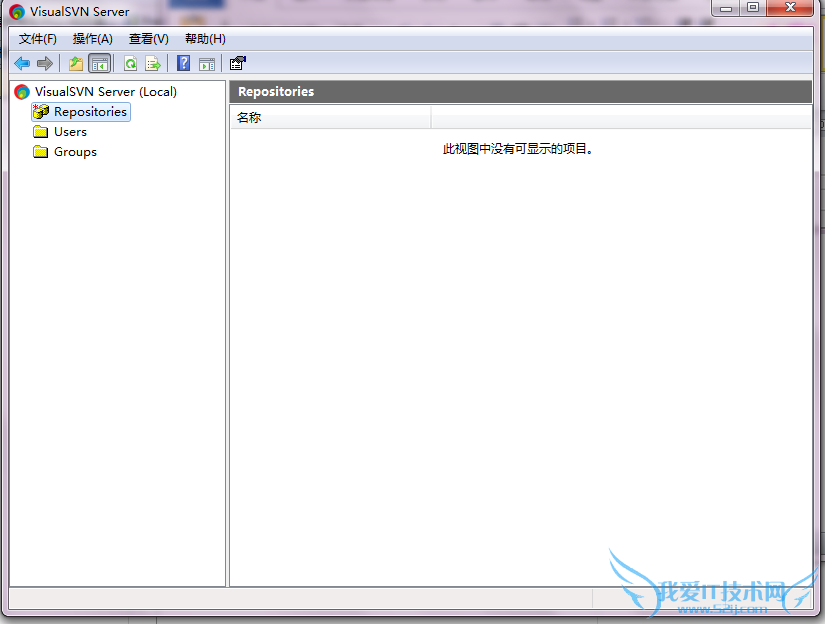Screen dimensions: 825x624
Task: Click the empty list message text
Action: 518,149
